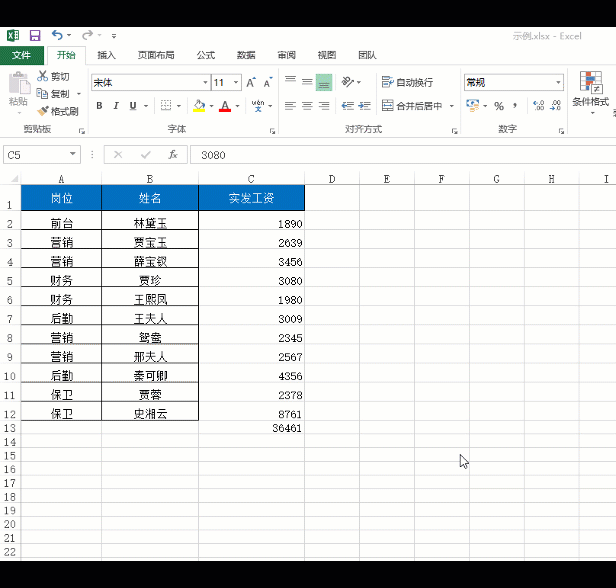The width and height of the screenshot is (616, 588).
Task: Expand font color options arrow
Action: pyautogui.click(x=237, y=106)
